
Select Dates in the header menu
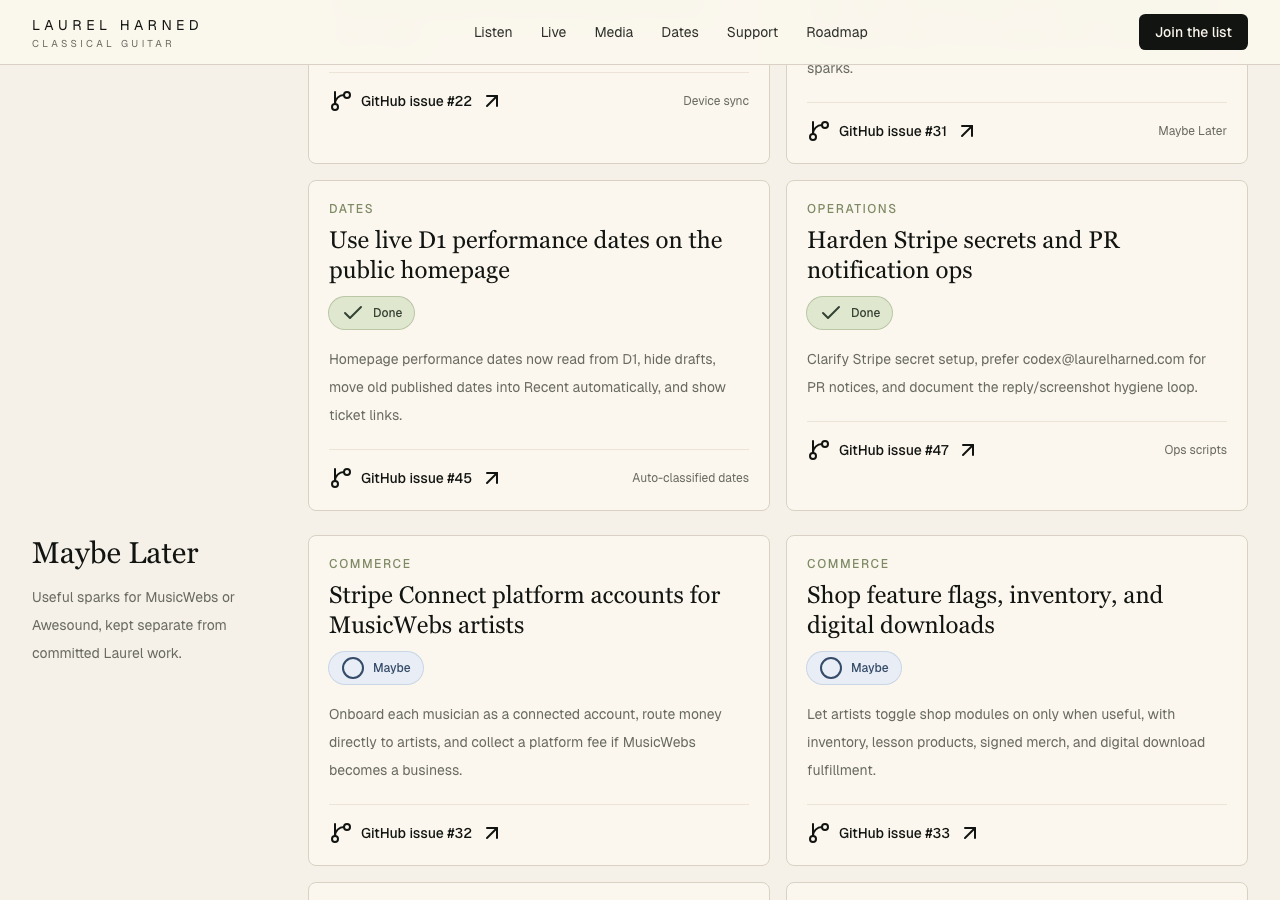680,32
